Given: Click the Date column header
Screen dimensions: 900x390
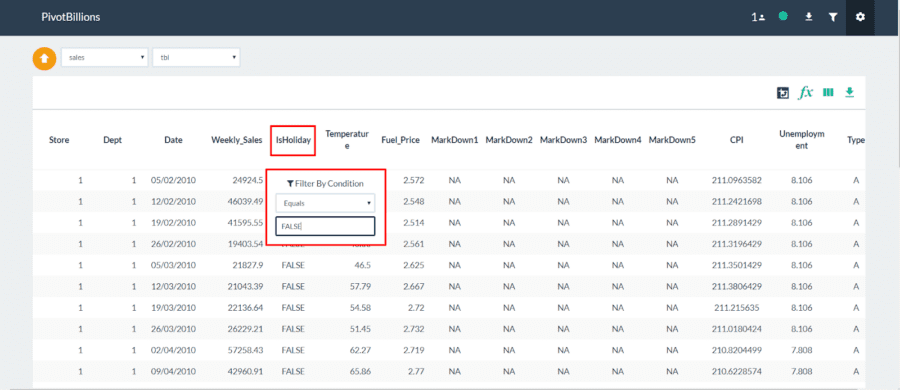Looking at the screenshot, I should [173, 140].
